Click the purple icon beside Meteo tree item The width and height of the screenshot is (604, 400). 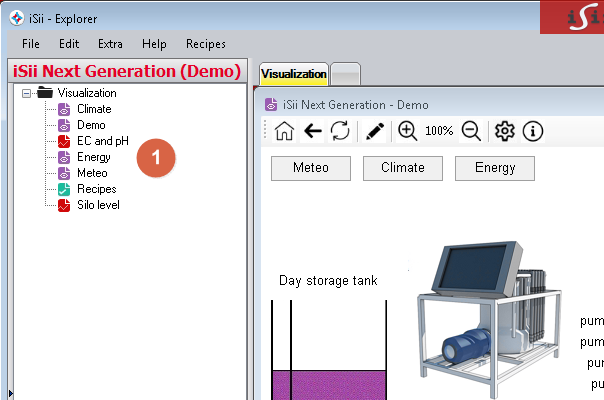click(64, 173)
